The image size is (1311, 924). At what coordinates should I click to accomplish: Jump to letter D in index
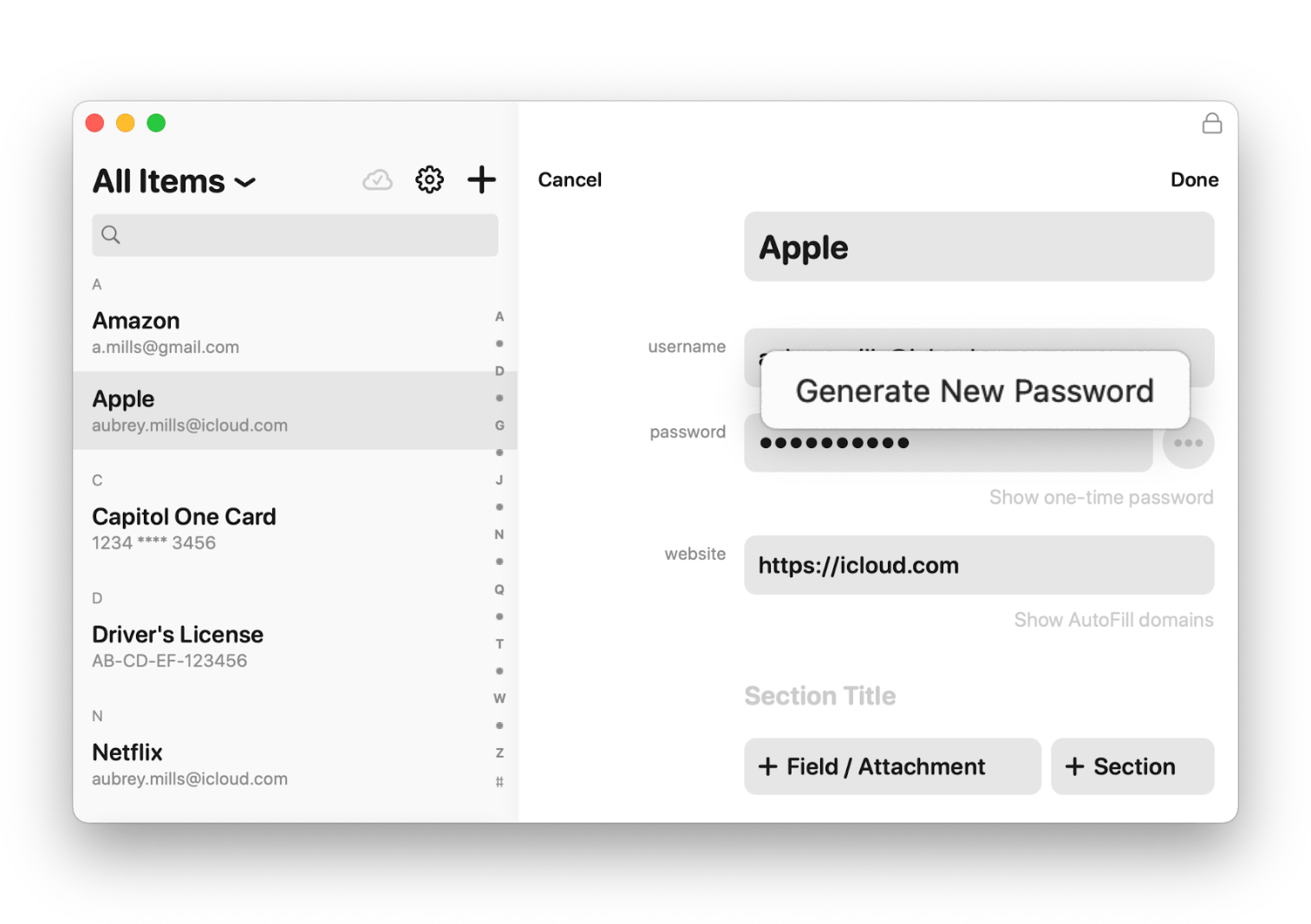pyautogui.click(x=499, y=371)
